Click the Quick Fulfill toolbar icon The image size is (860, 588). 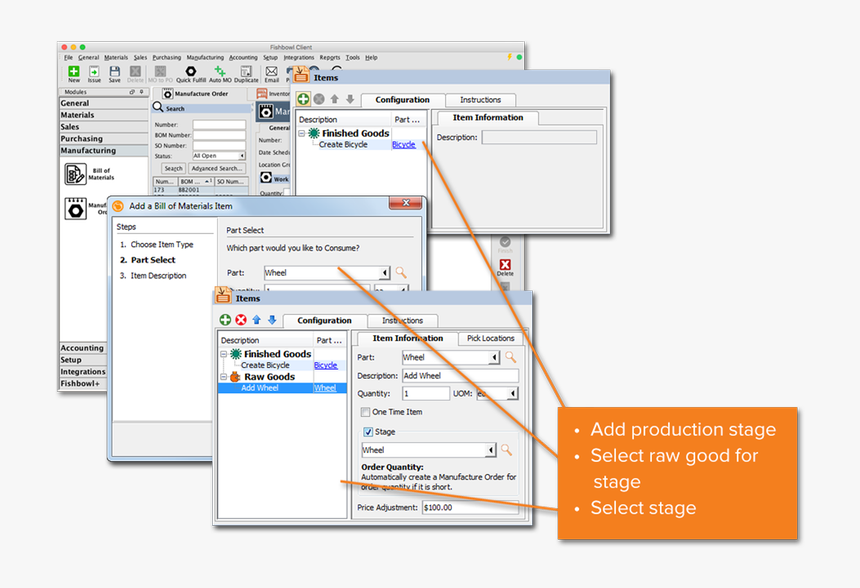[190, 71]
